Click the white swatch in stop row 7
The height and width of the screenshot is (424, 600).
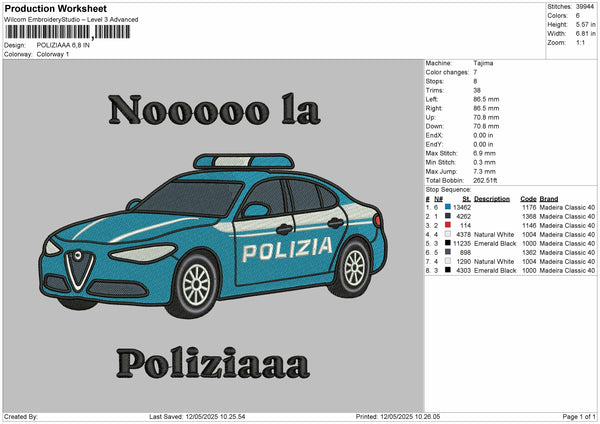click(x=448, y=261)
